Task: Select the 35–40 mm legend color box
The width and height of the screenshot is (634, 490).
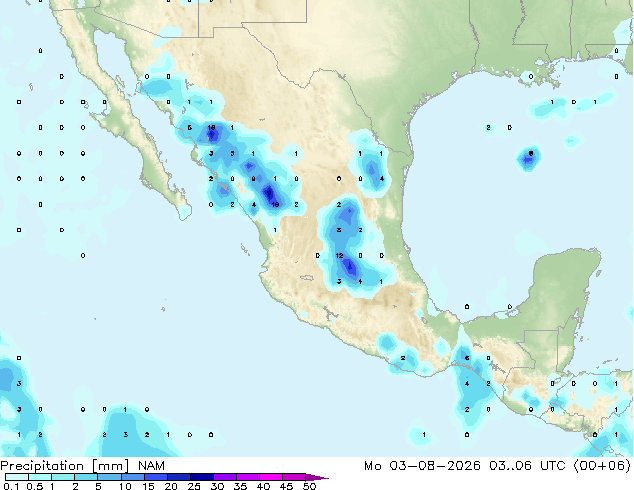Action: tap(248, 477)
